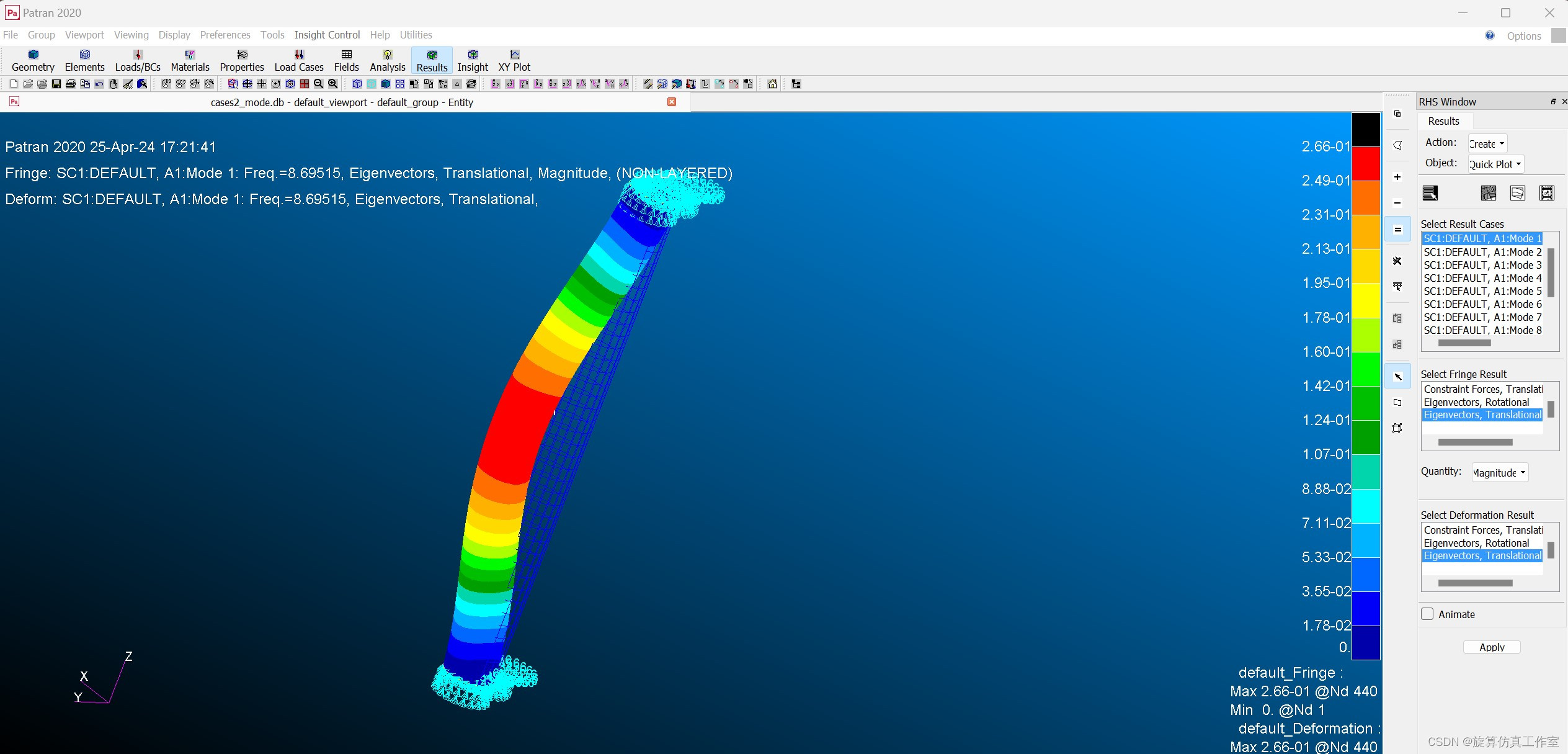Open Fringe Attributes icon in Results panel
This screenshot has height=754, width=1568.
click(x=1488, y=194)
